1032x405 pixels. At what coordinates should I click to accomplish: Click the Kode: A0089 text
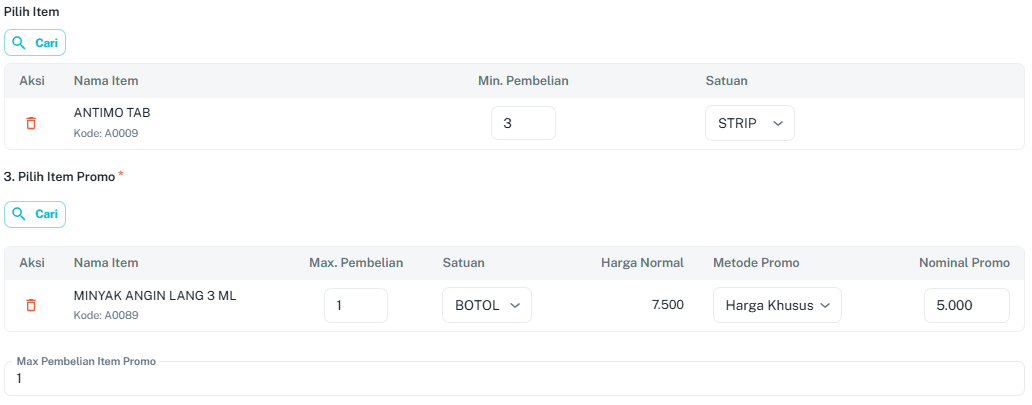(106, 315)
